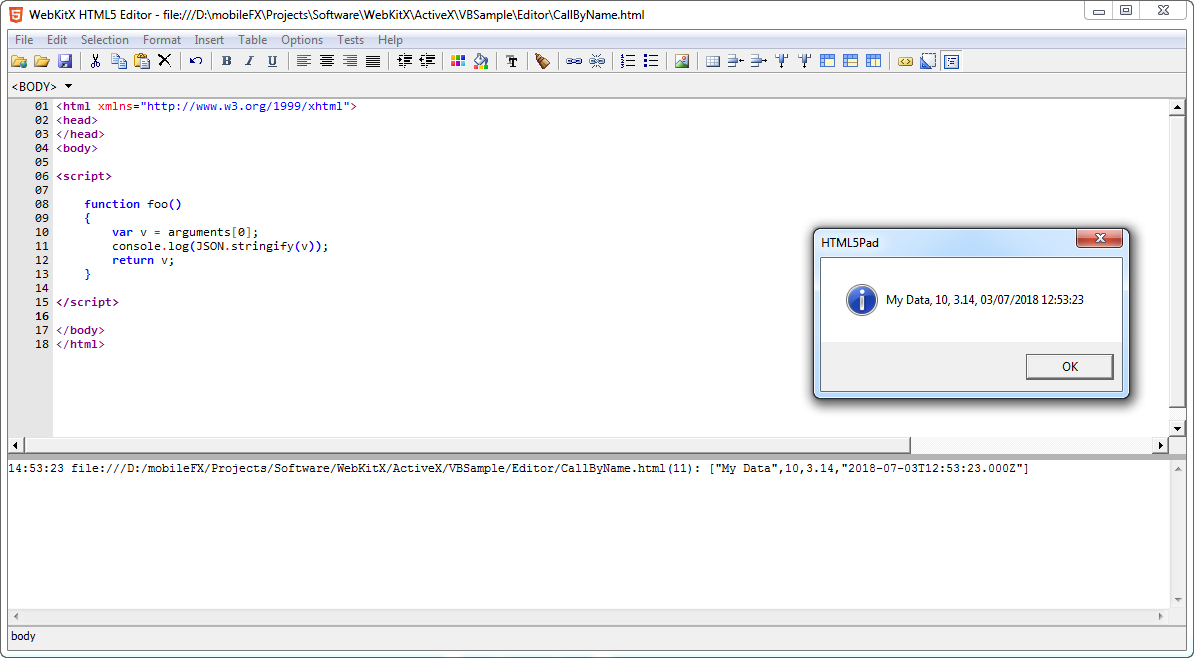Click the editor's horizontal scrollbar right arrow

pos(1161,445)
